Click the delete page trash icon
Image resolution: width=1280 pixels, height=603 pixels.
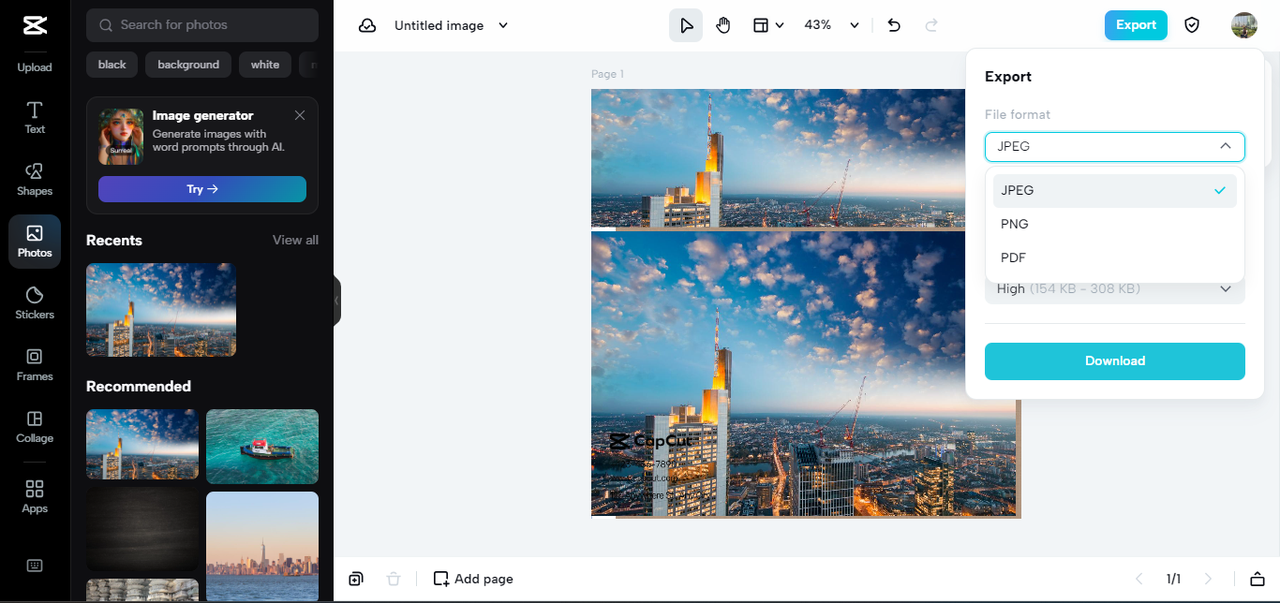(x=393, y=579)
